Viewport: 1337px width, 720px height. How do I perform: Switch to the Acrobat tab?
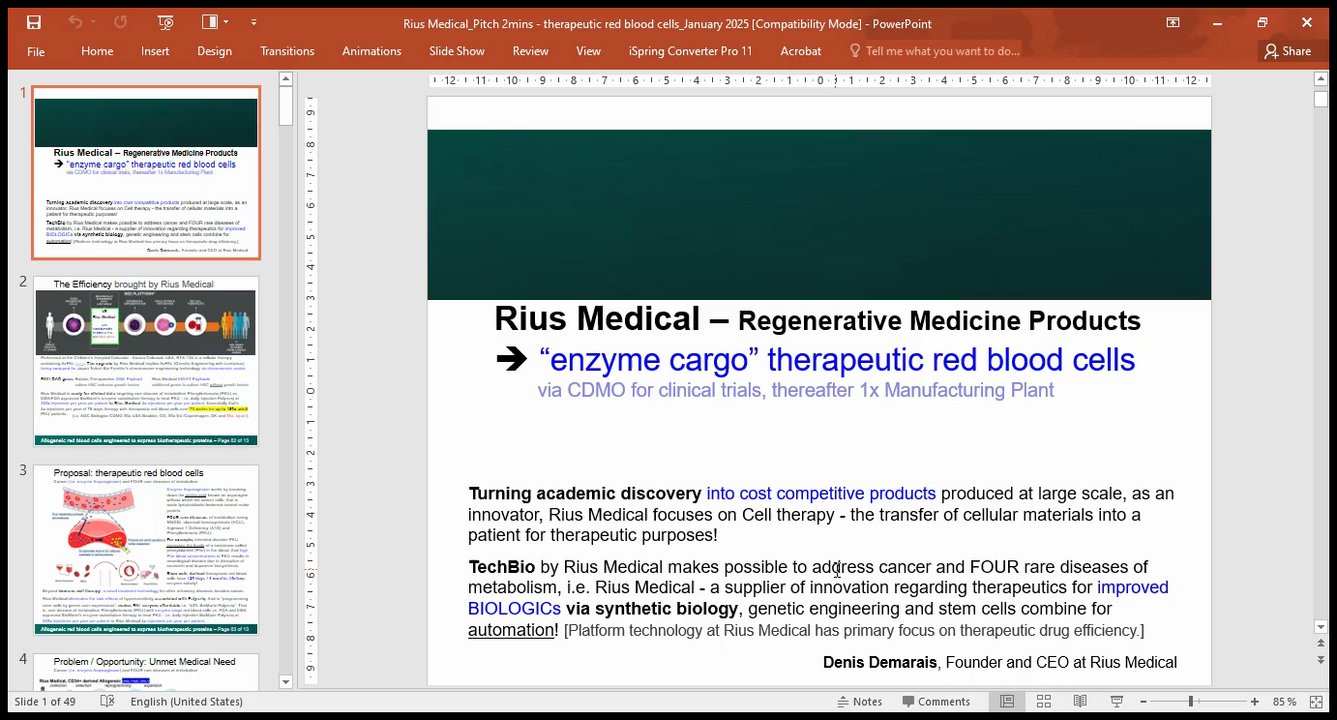pyautogui.click(x=801, y=51)
